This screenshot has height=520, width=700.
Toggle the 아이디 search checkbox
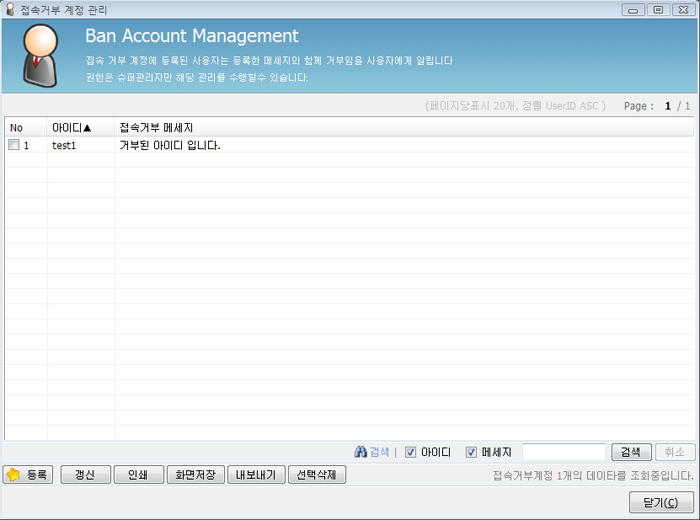coord(410,452)
